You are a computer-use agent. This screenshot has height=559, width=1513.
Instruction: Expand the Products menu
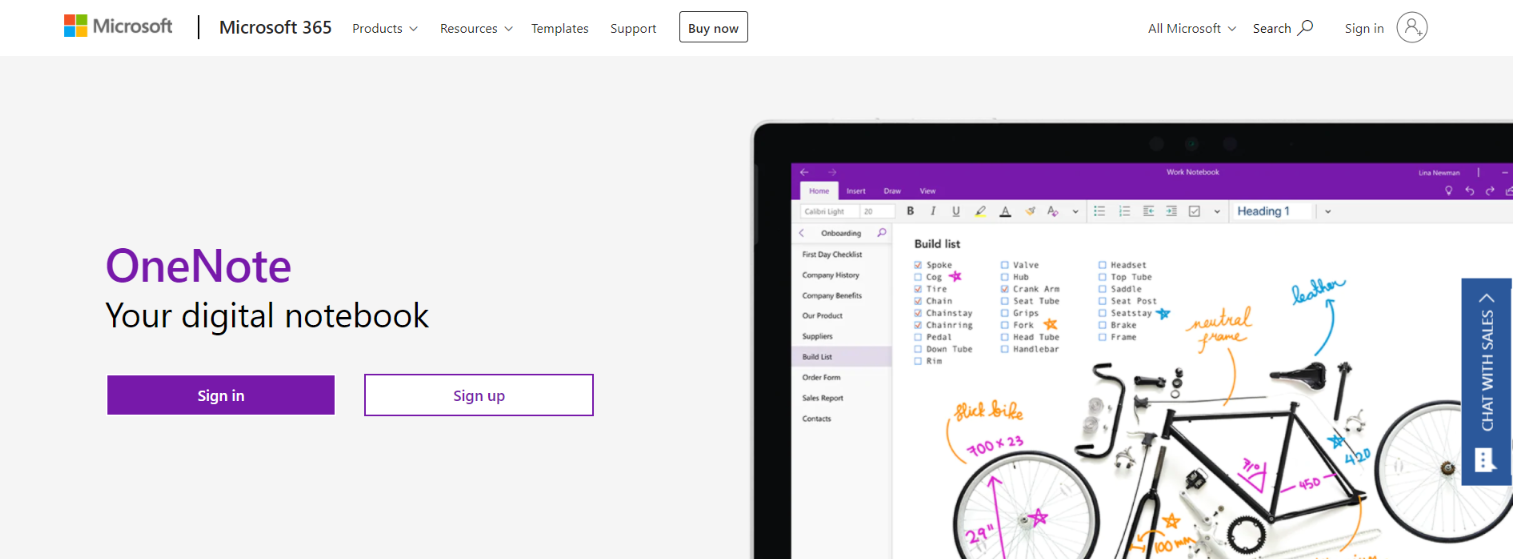[385, 28]
